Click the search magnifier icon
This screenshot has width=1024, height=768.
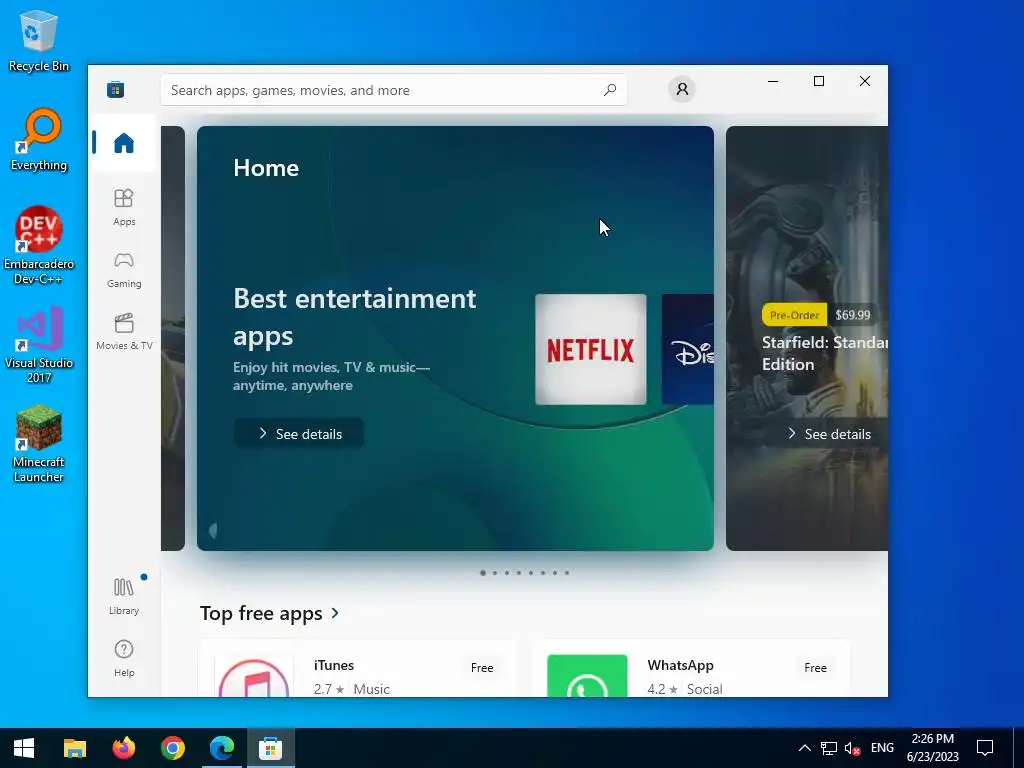[610, 89]
